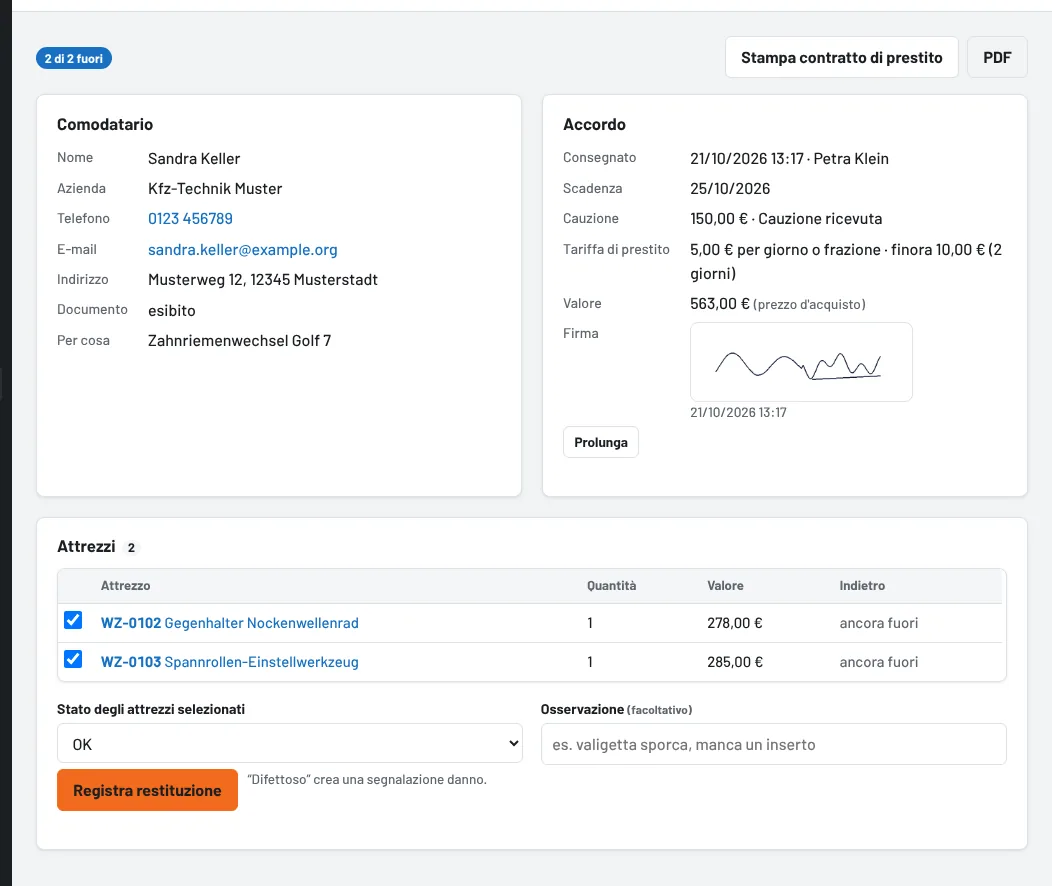
Task: Click 'ancora fuori' in the WZ-0102 row
Action: click(879, 623)
